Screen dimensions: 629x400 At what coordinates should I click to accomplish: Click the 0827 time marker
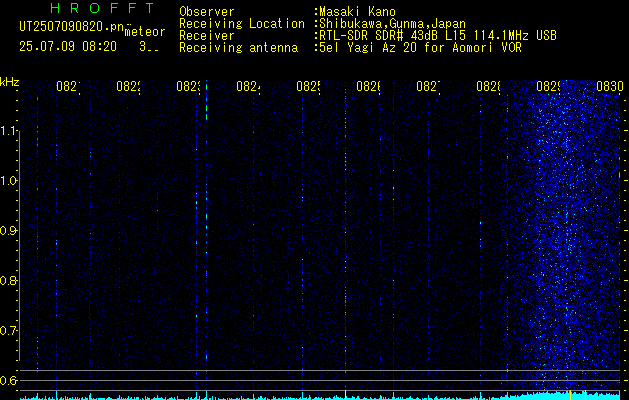coord(428,86)
